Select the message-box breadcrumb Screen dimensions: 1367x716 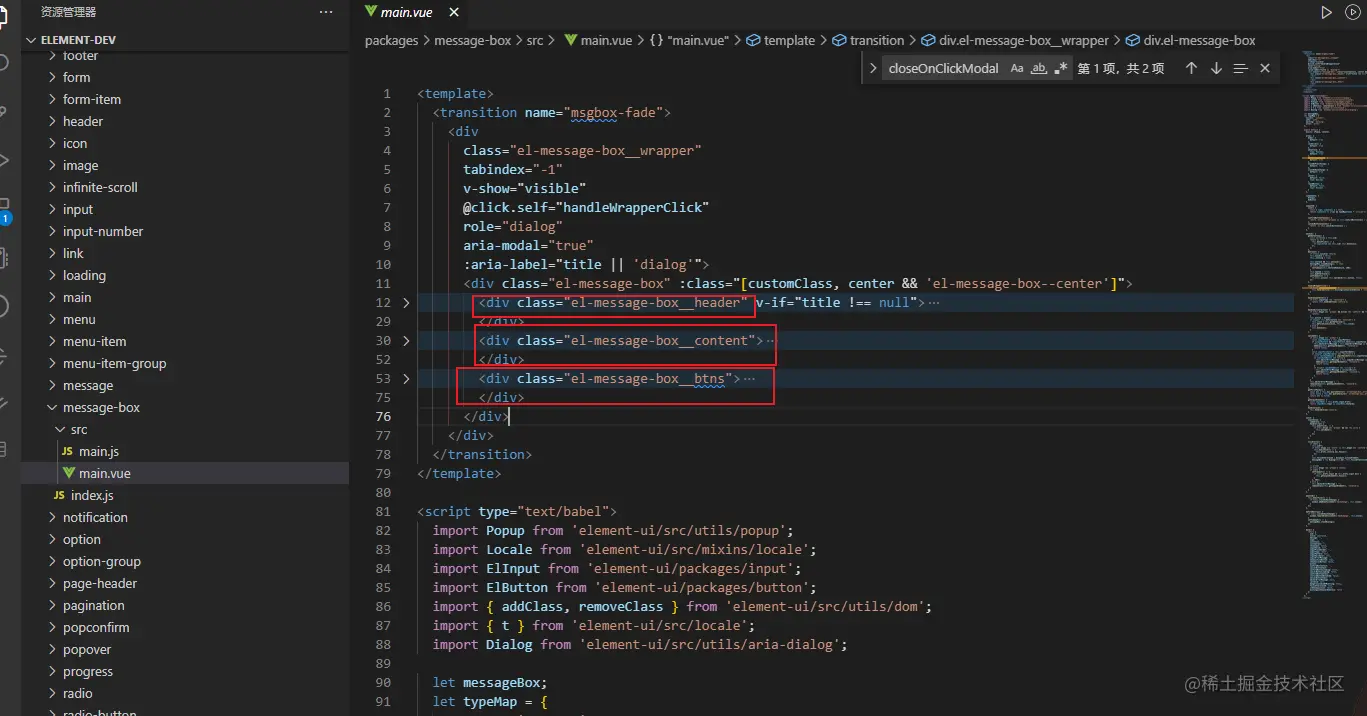click(x=473, y=40)
